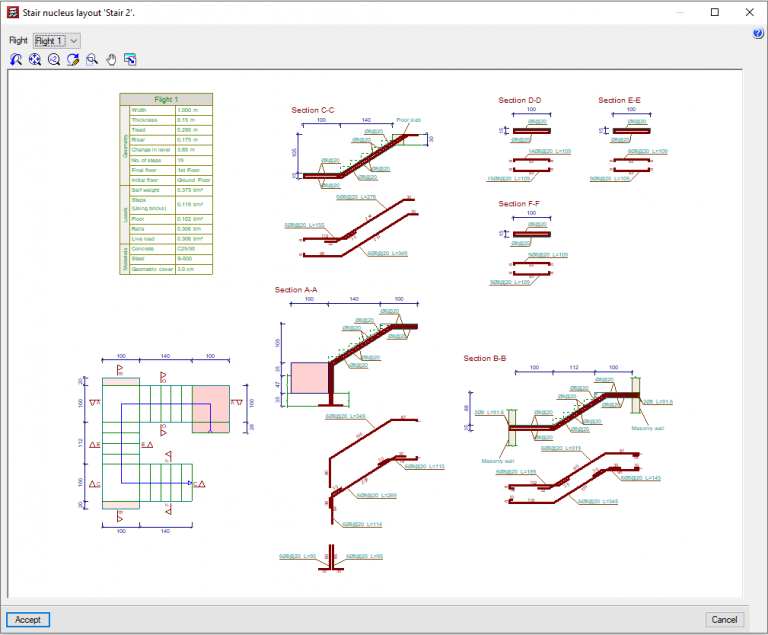Open help with the blue question mark
This screenshot has height=635, width=768.
(x=758, y=33)
